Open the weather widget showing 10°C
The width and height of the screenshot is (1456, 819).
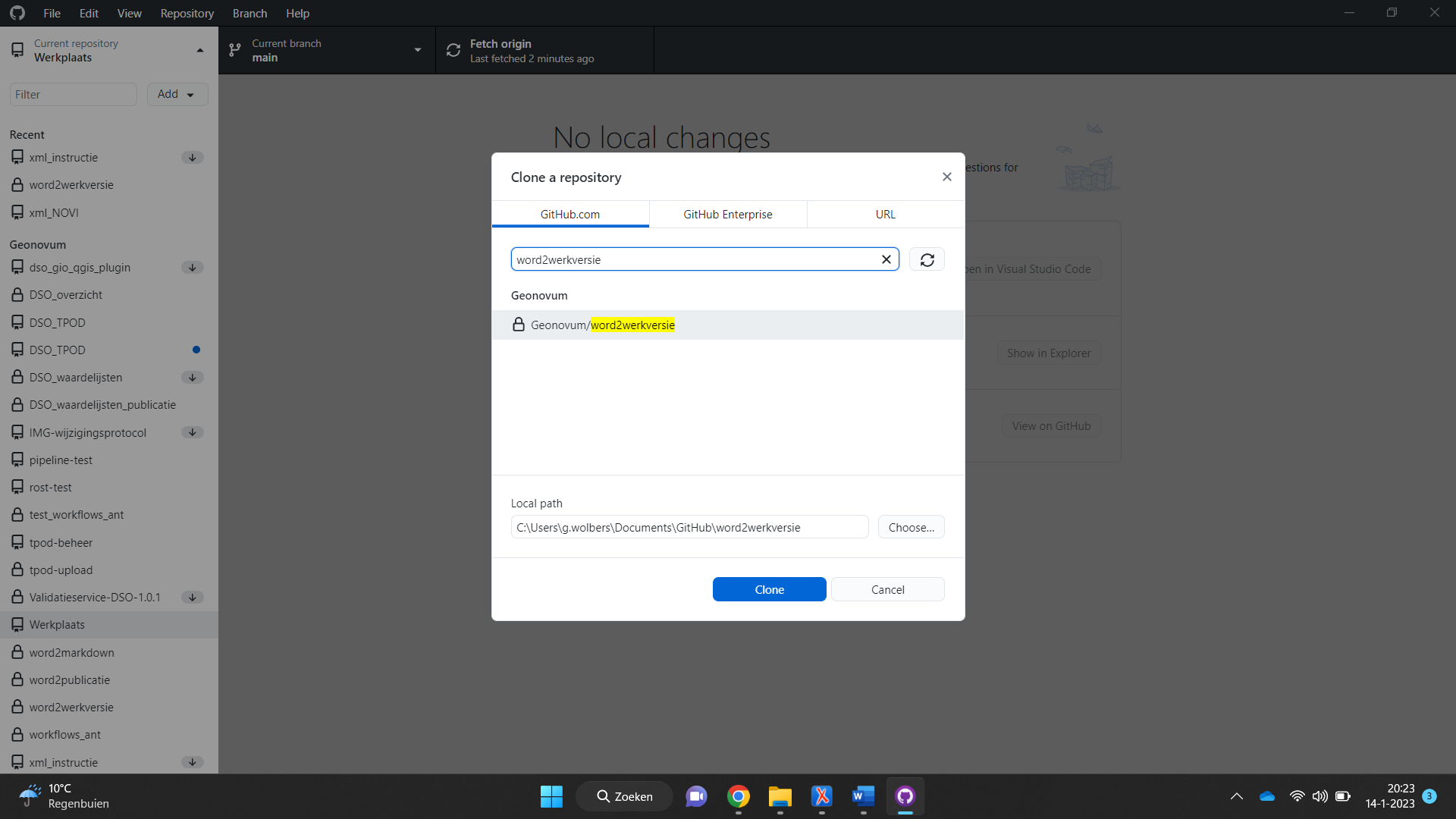point(64,796)
